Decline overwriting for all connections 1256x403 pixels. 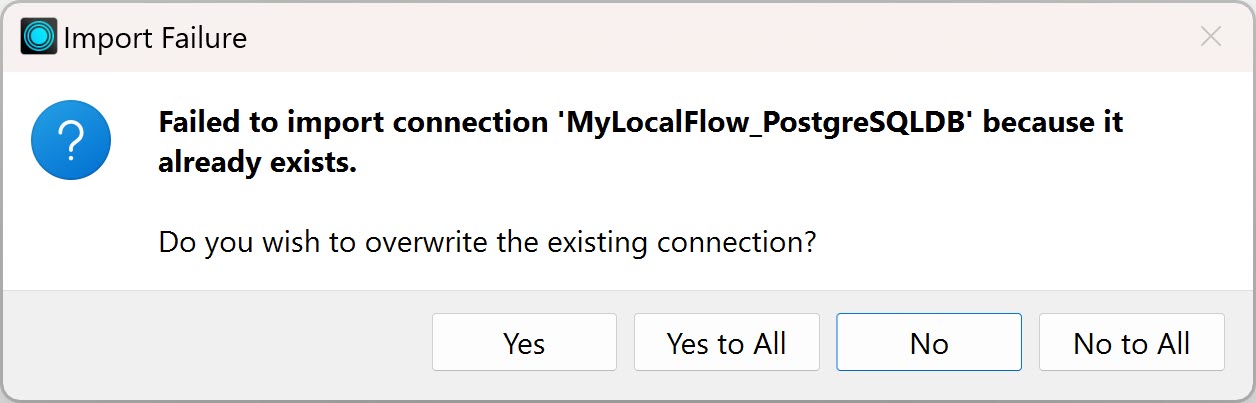tap(1131, 342)
